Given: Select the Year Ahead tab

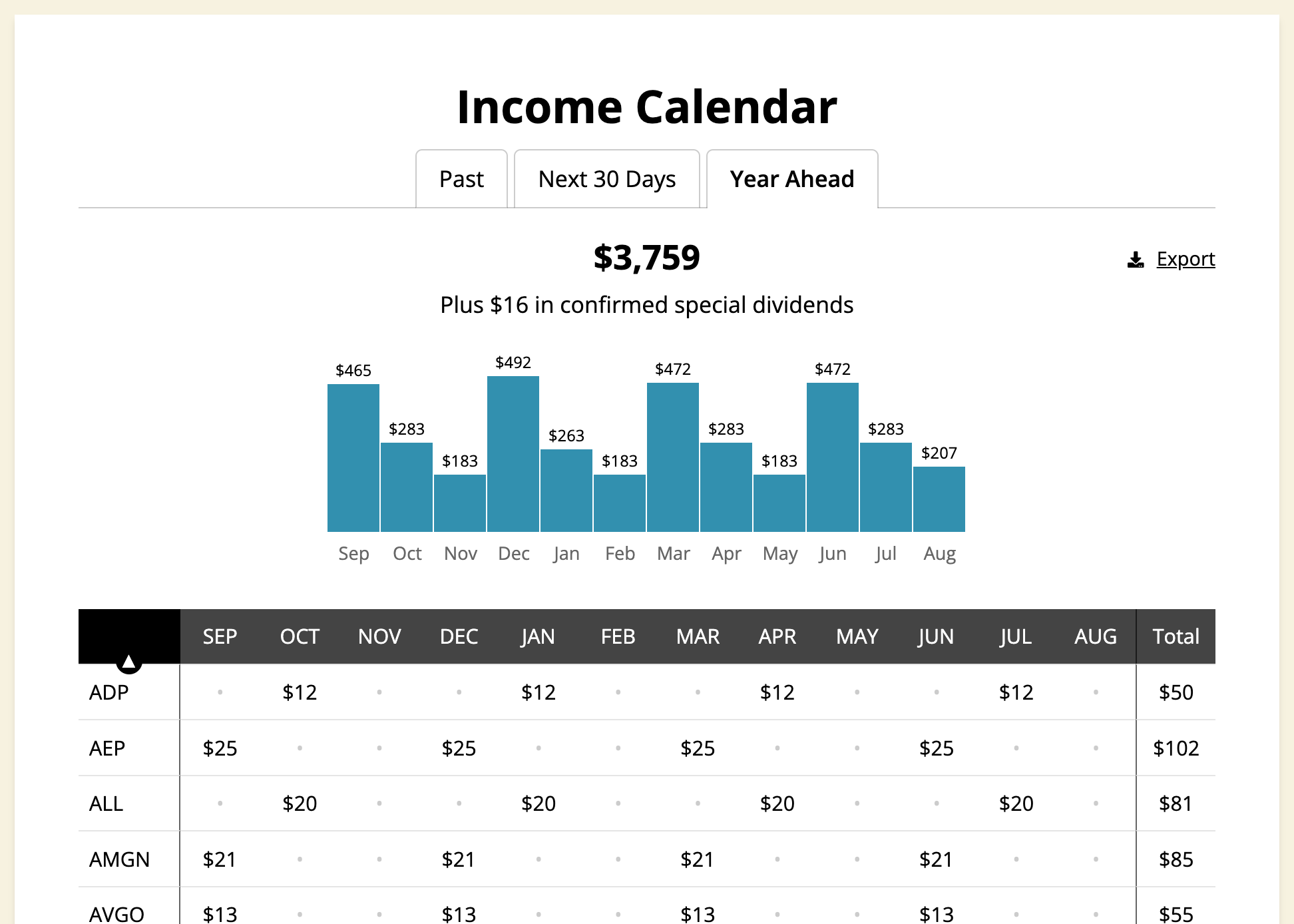Looking at the screenshot, I should (791, 179).
